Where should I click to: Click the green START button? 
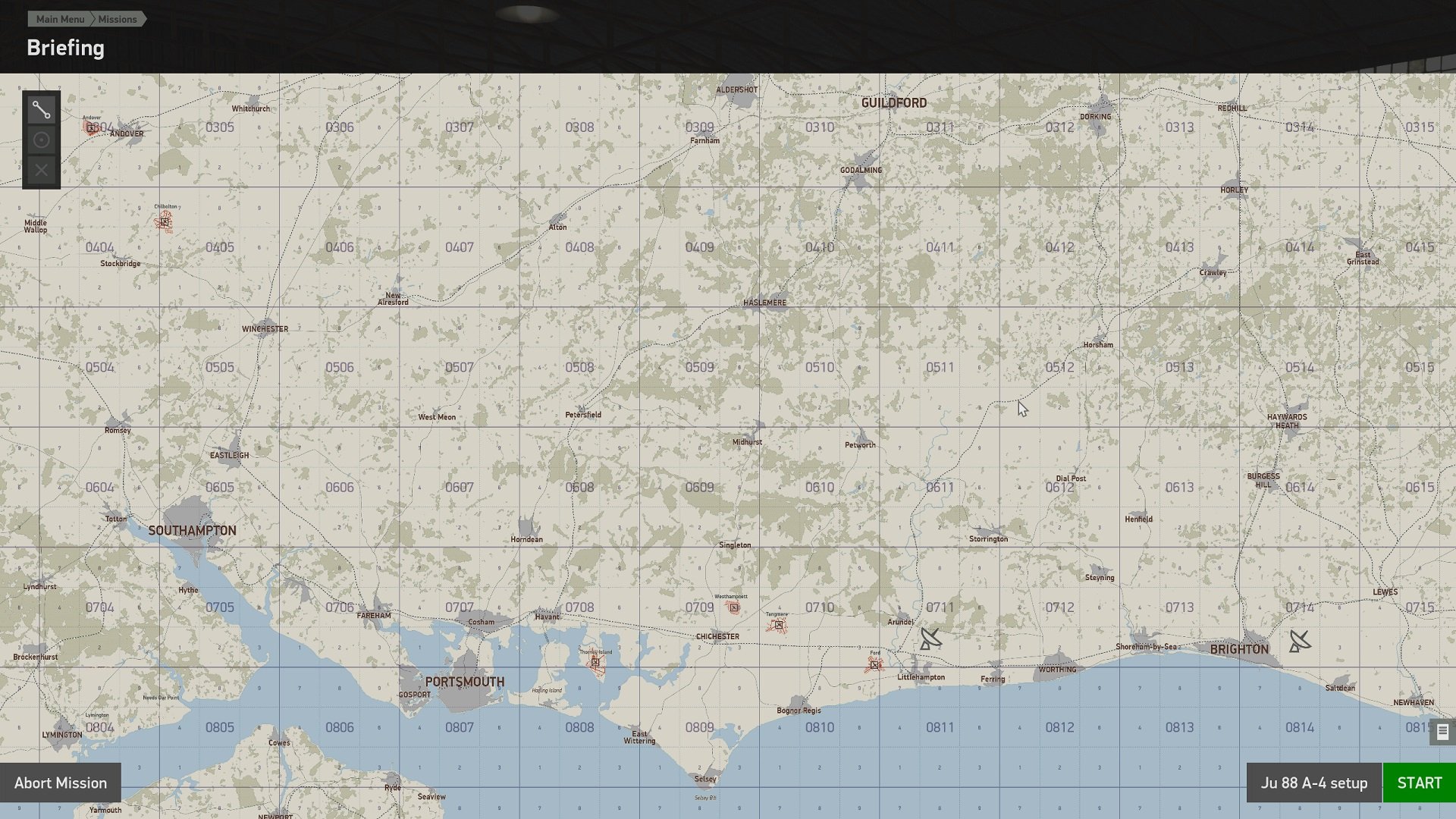(x=1420, y=783)
